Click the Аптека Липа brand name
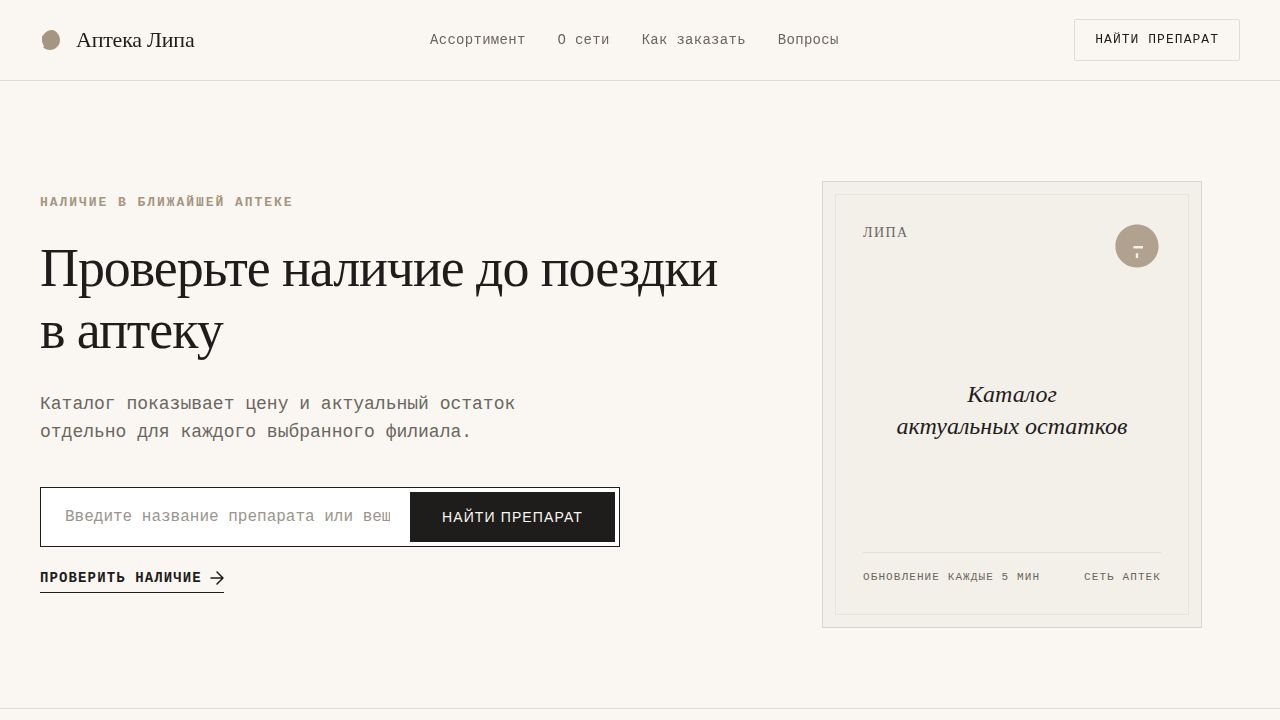The height and width of the screenshot is (720, 1280). (x=135, y=40)
